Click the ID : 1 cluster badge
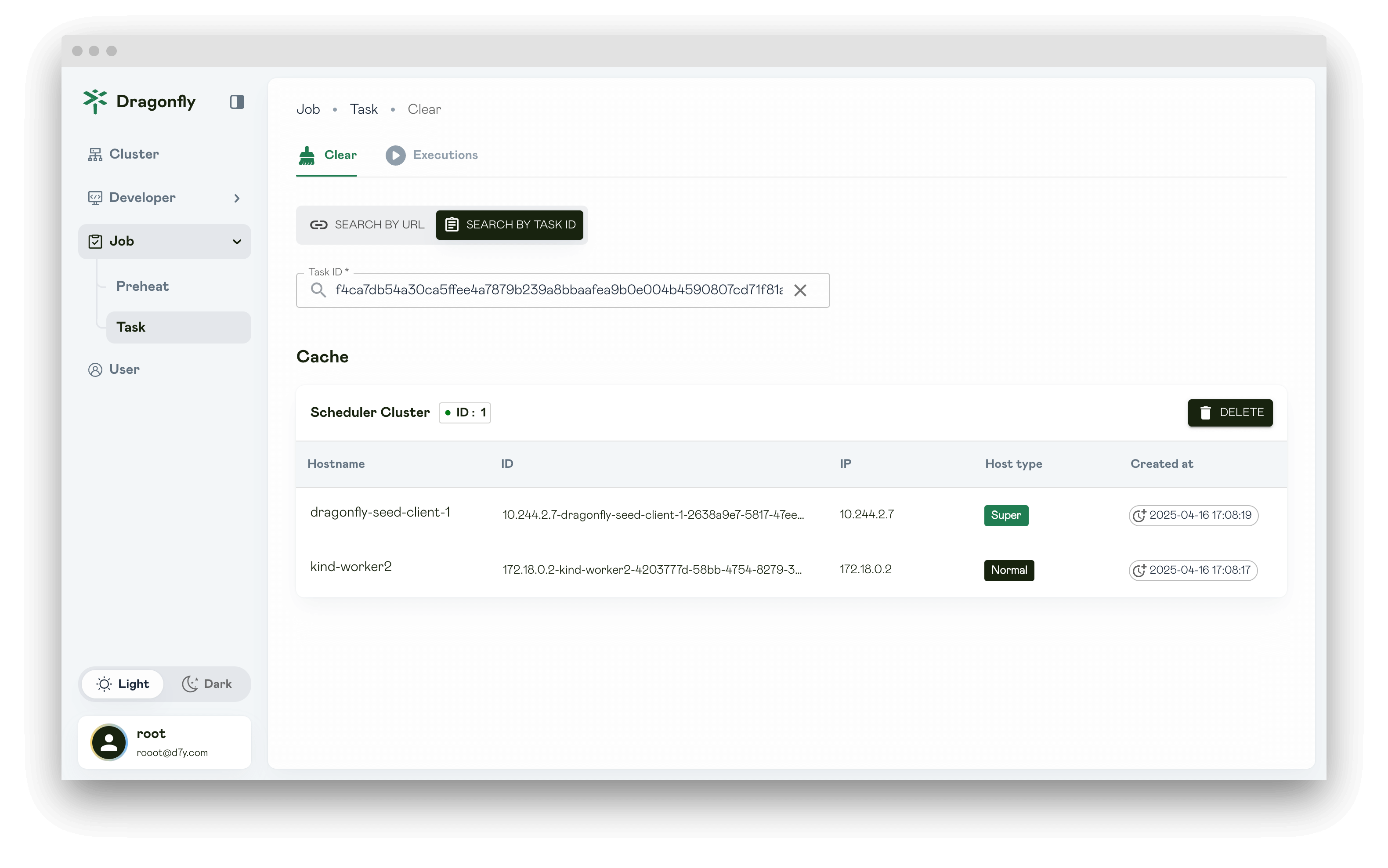The width and height of the screenshot is (1388, 868). [465, 413]
